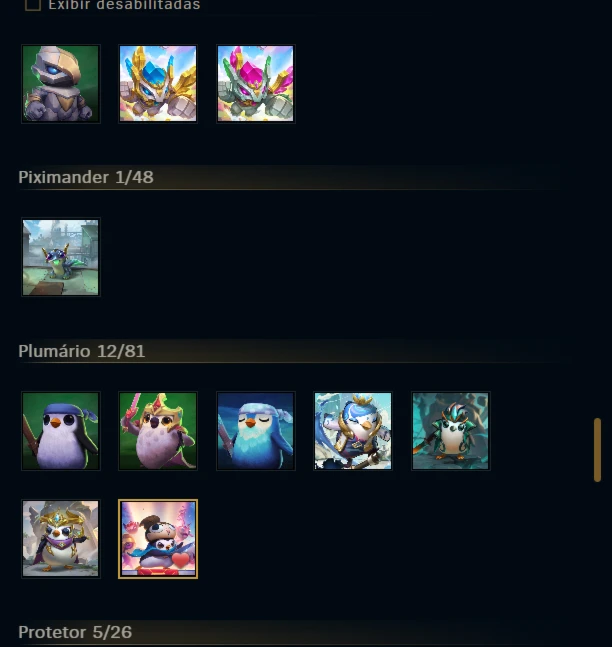Choose the teal armored penguin Plumário
612x647 pixels.
(451, 431)
